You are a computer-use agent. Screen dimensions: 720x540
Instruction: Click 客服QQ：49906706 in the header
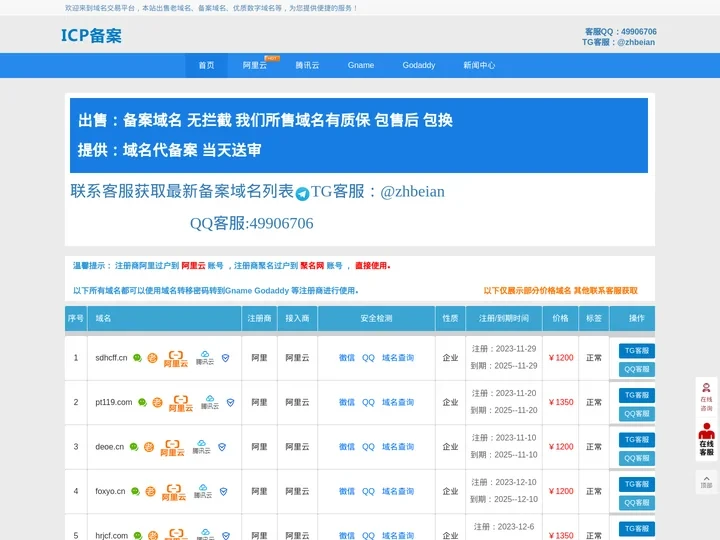(x=620, y=32)
